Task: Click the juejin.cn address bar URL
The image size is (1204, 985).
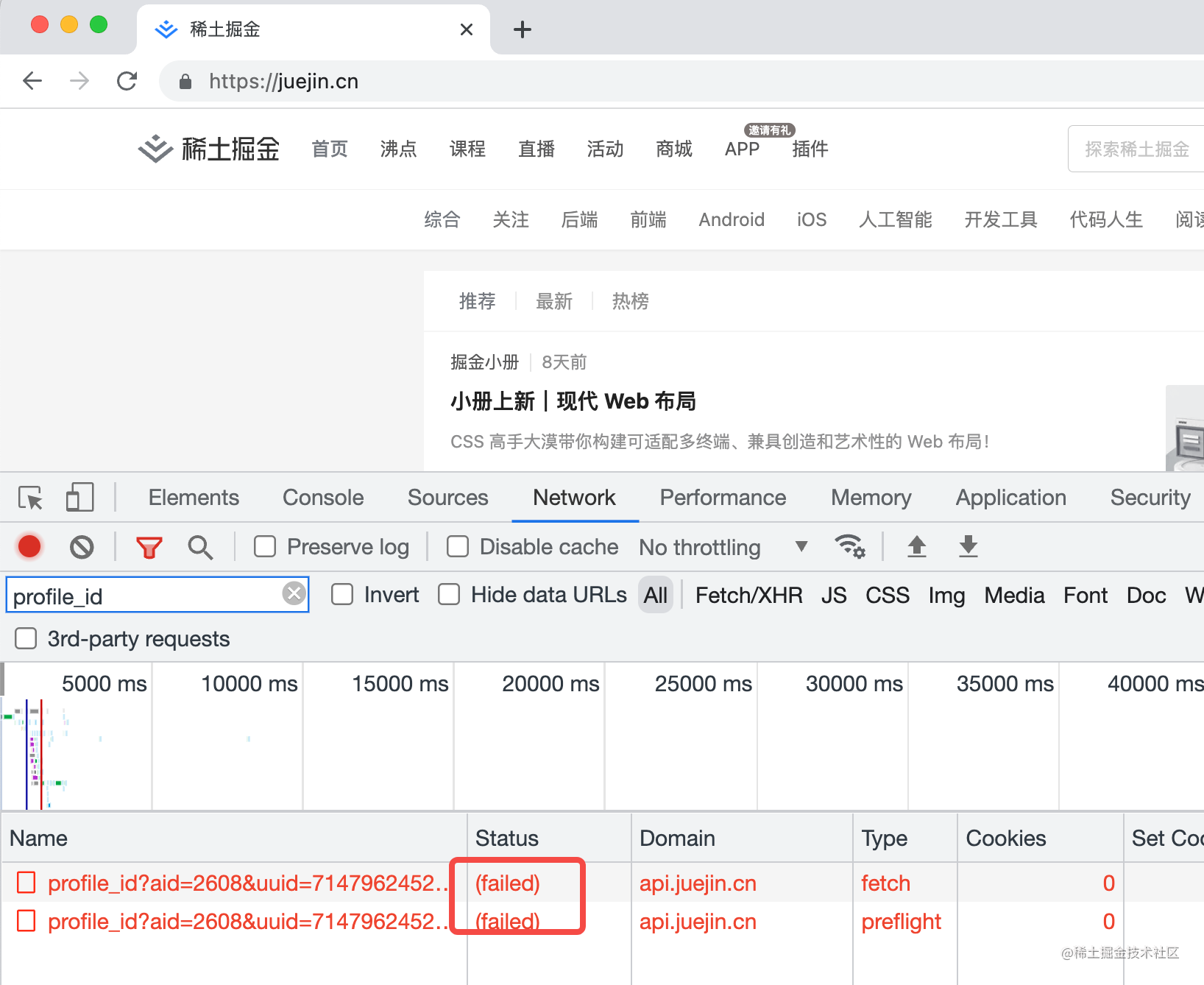Action: (284, 81)
